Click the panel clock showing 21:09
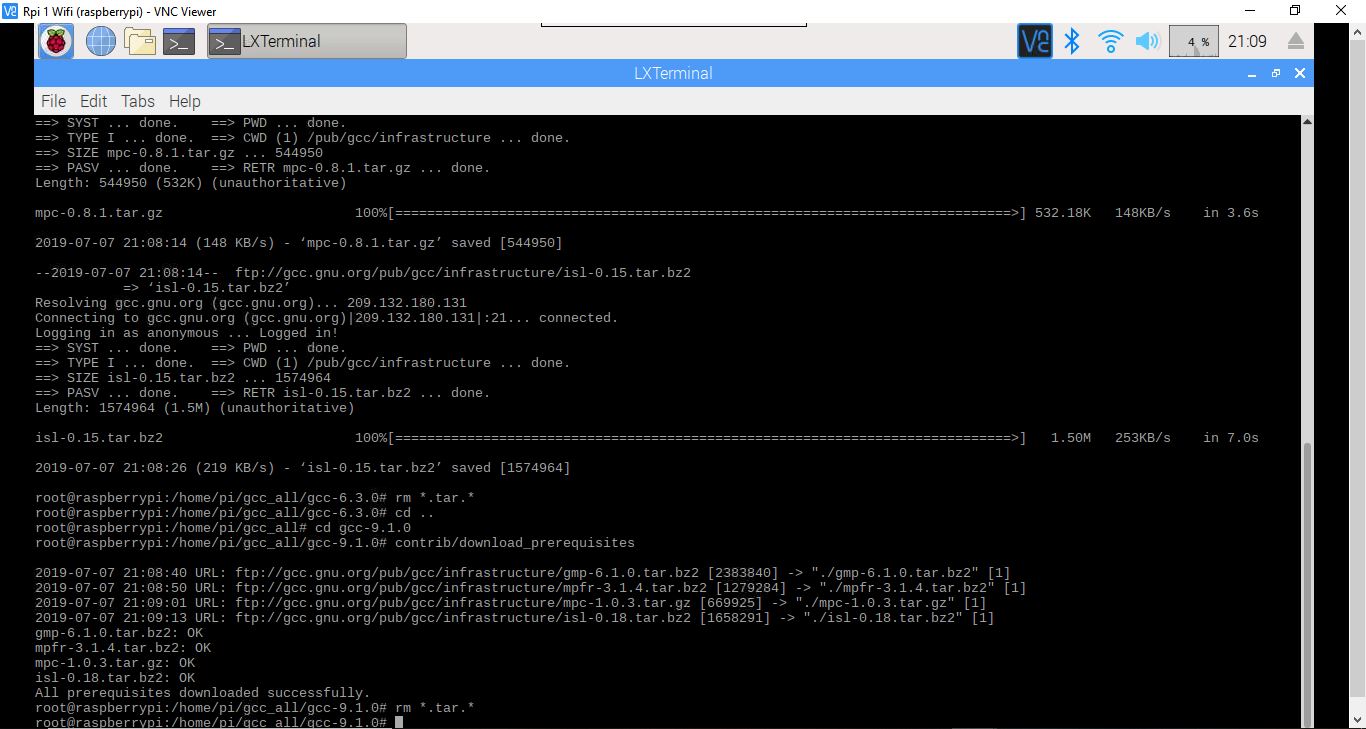This screenshot has height=729, width=1366. tap(1247, 41)
